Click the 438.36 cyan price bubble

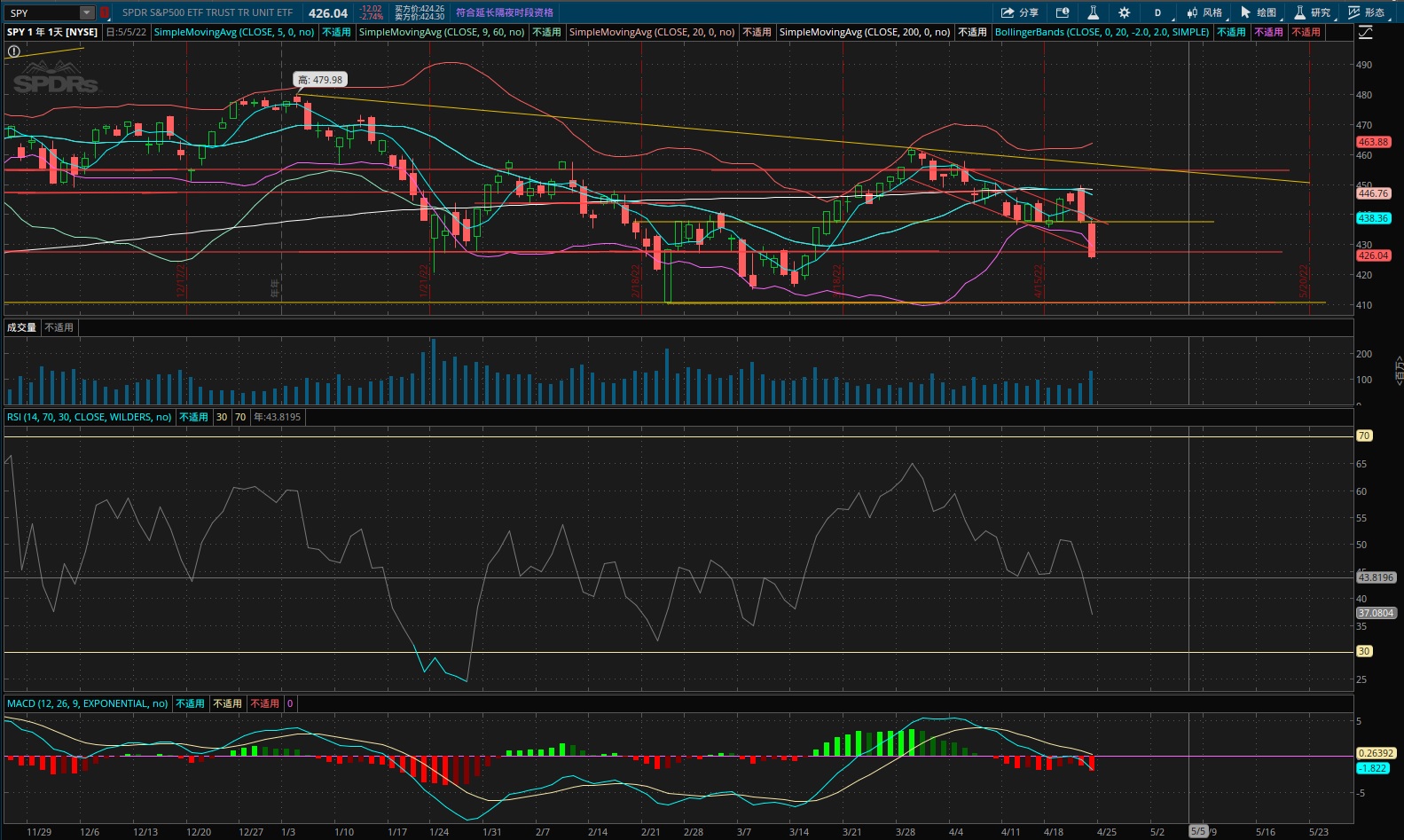1373,218
